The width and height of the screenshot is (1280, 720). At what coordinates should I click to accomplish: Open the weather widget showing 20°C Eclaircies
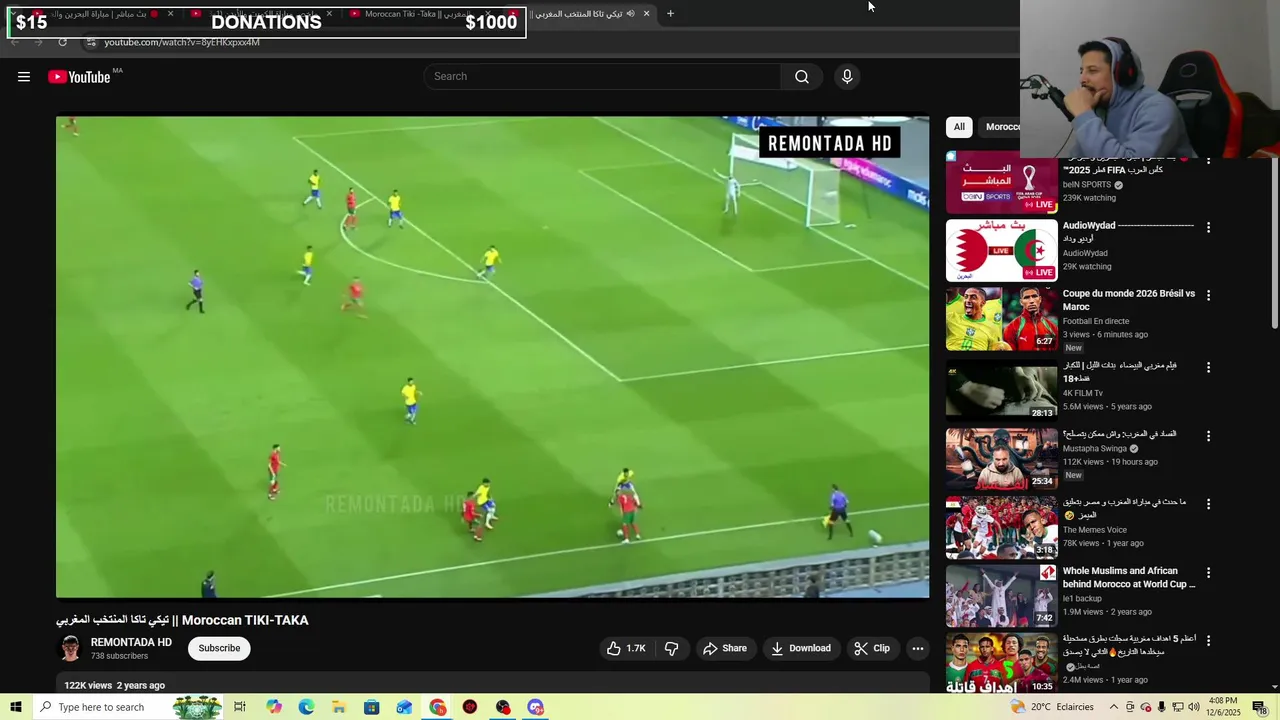[1052, 707]
